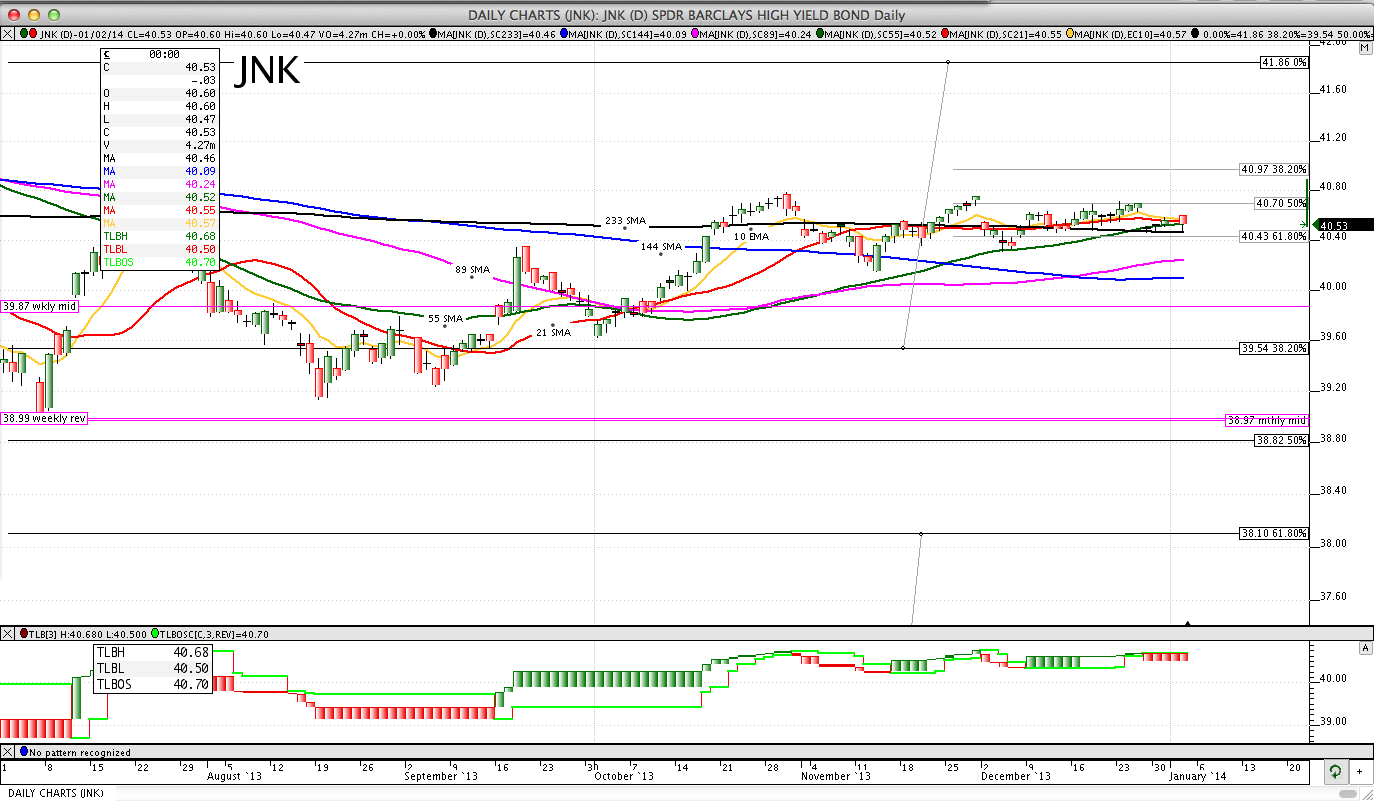Click the January '14 label on the date axis
The width and height of the screenshot is (1374, 801).
pos(1198,776)
